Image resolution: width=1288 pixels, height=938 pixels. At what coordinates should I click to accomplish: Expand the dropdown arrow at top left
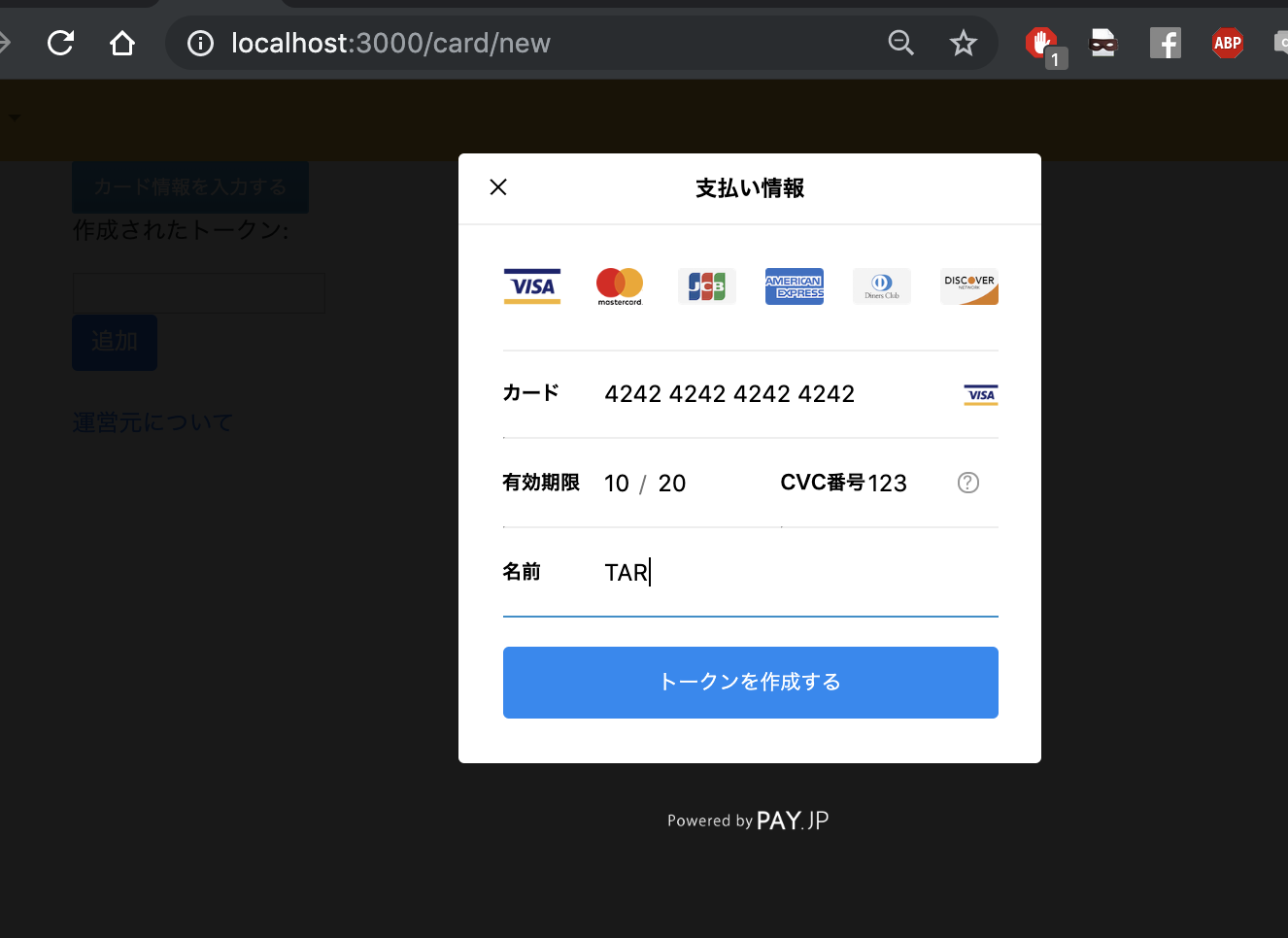tap(14, 116)
